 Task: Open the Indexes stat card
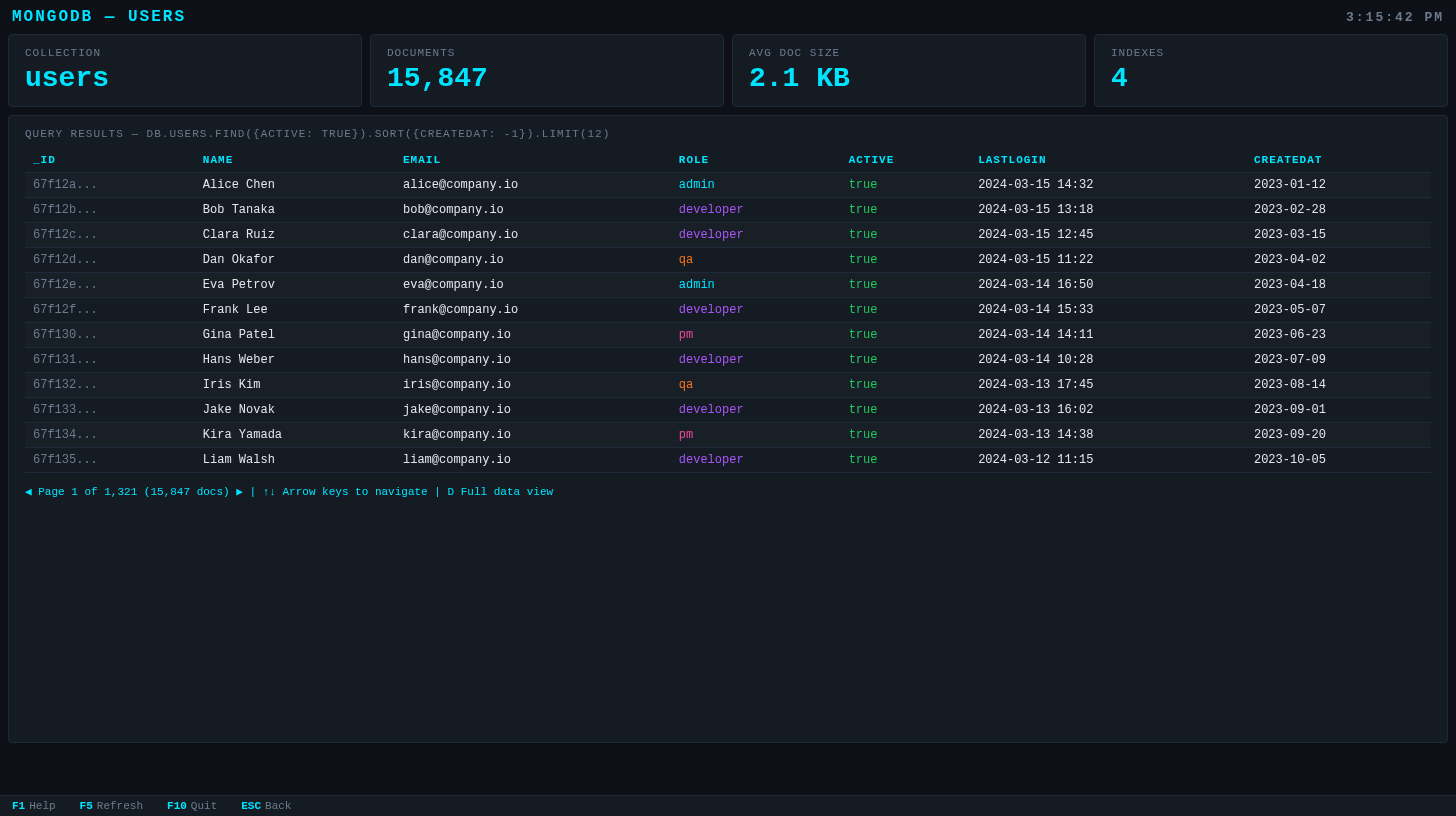(x=1270, y=71)
